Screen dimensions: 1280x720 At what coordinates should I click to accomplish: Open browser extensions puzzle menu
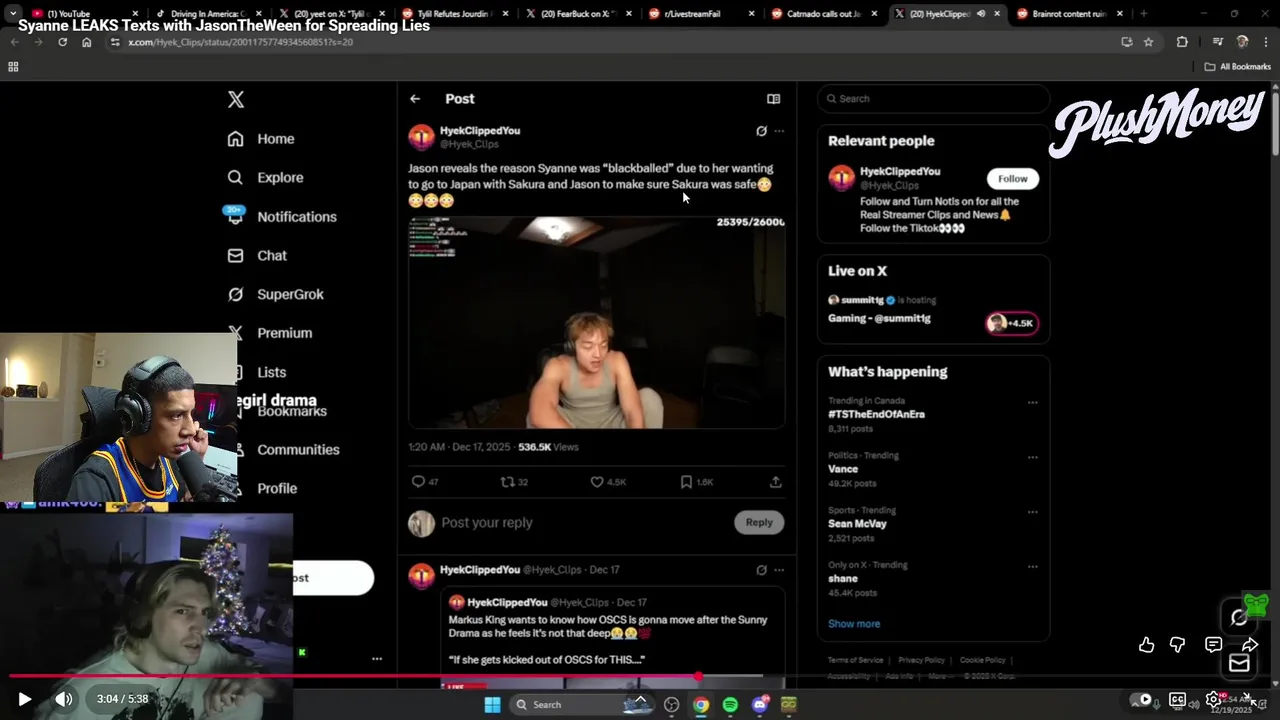[x=1182, y=42]
